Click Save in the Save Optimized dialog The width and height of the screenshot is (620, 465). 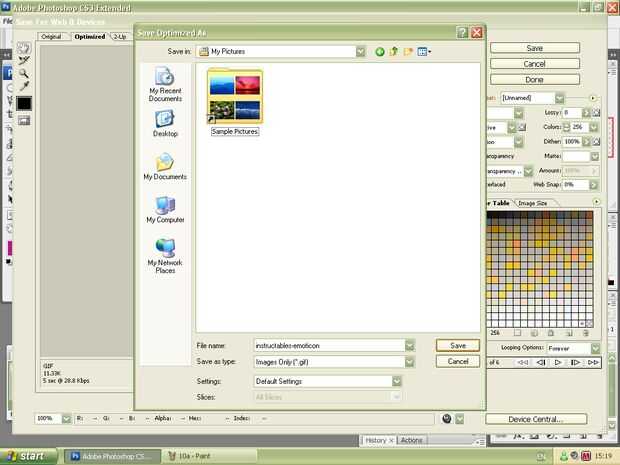point(458,346)
